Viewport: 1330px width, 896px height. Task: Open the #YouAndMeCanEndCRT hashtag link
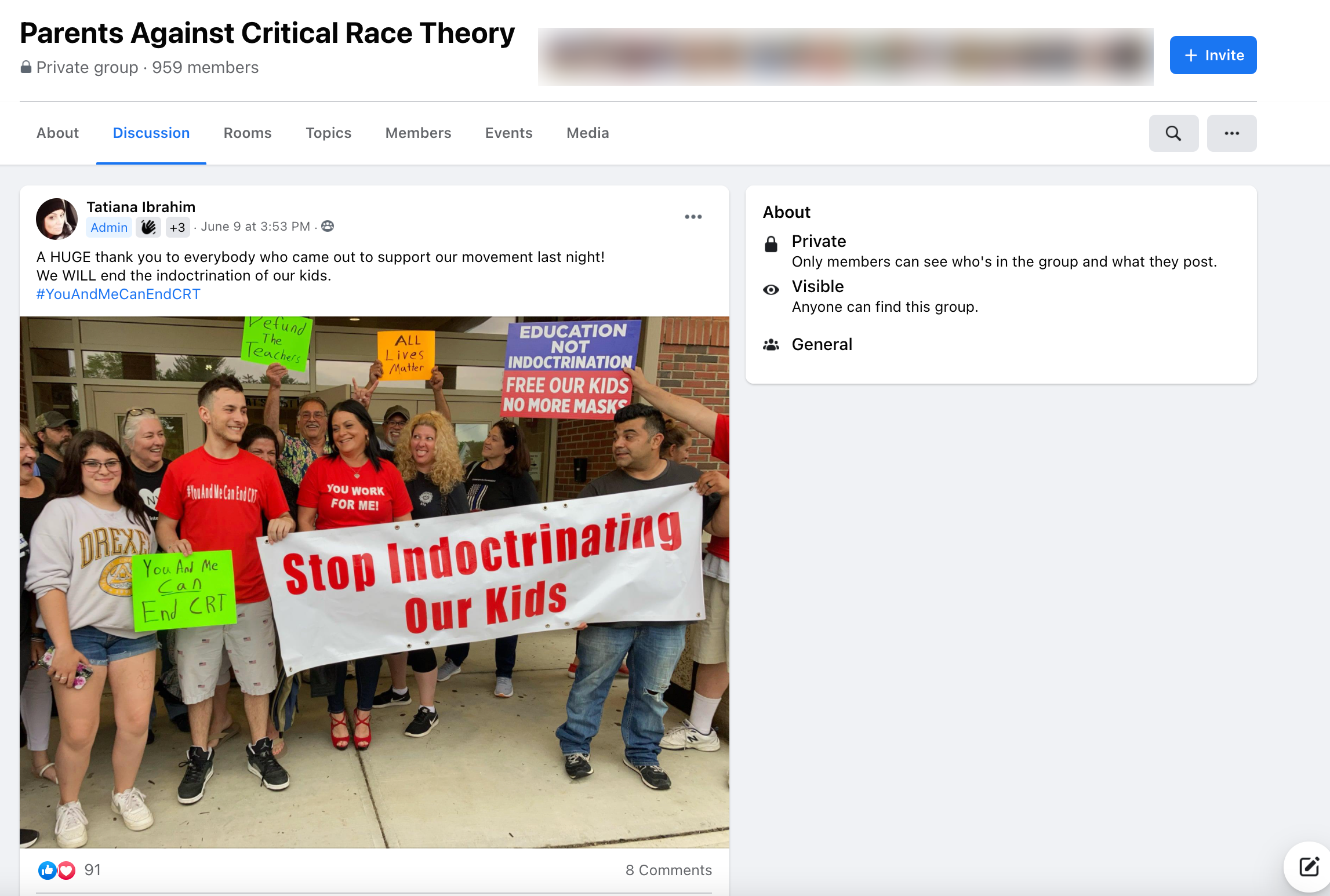[118, 294]
